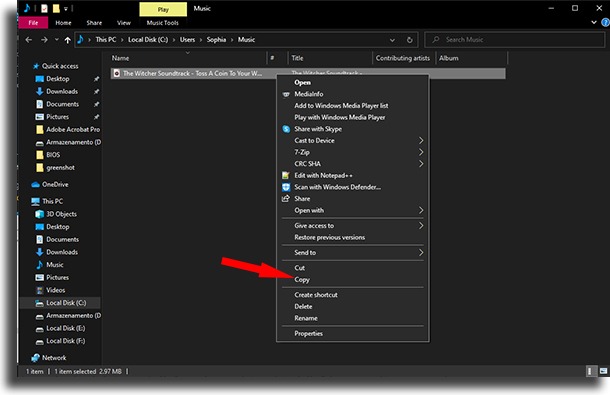Refresh the Music folder view
Image resolution: width=610 pixels, height=395 pixels.
click(409, 40)
